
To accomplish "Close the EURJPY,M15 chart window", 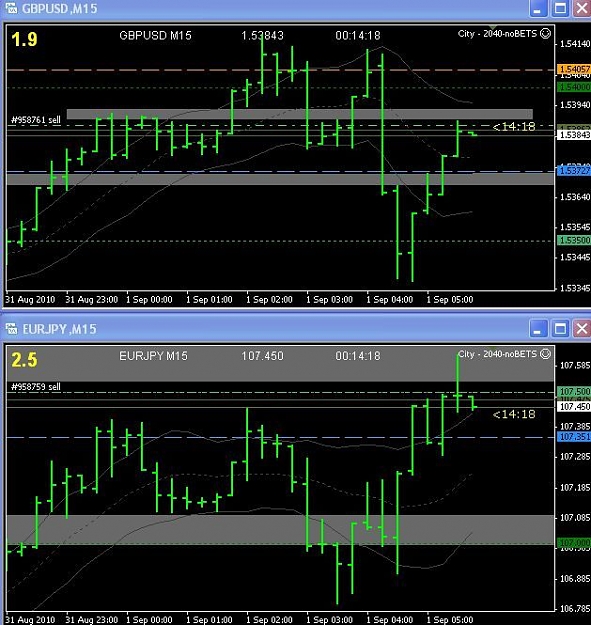I will (582, 329).
